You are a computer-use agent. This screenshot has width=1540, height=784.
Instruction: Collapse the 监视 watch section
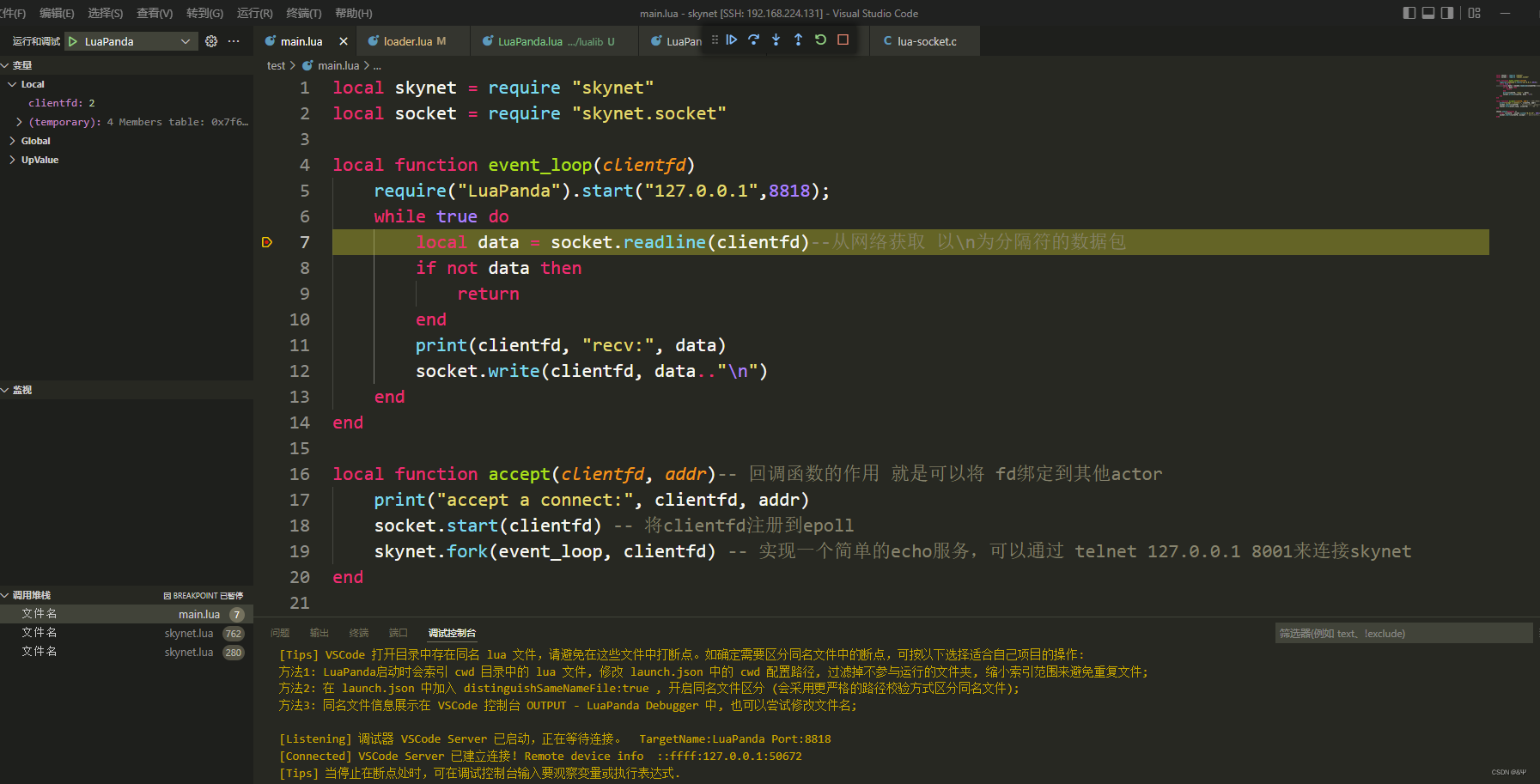pos(5,390)
